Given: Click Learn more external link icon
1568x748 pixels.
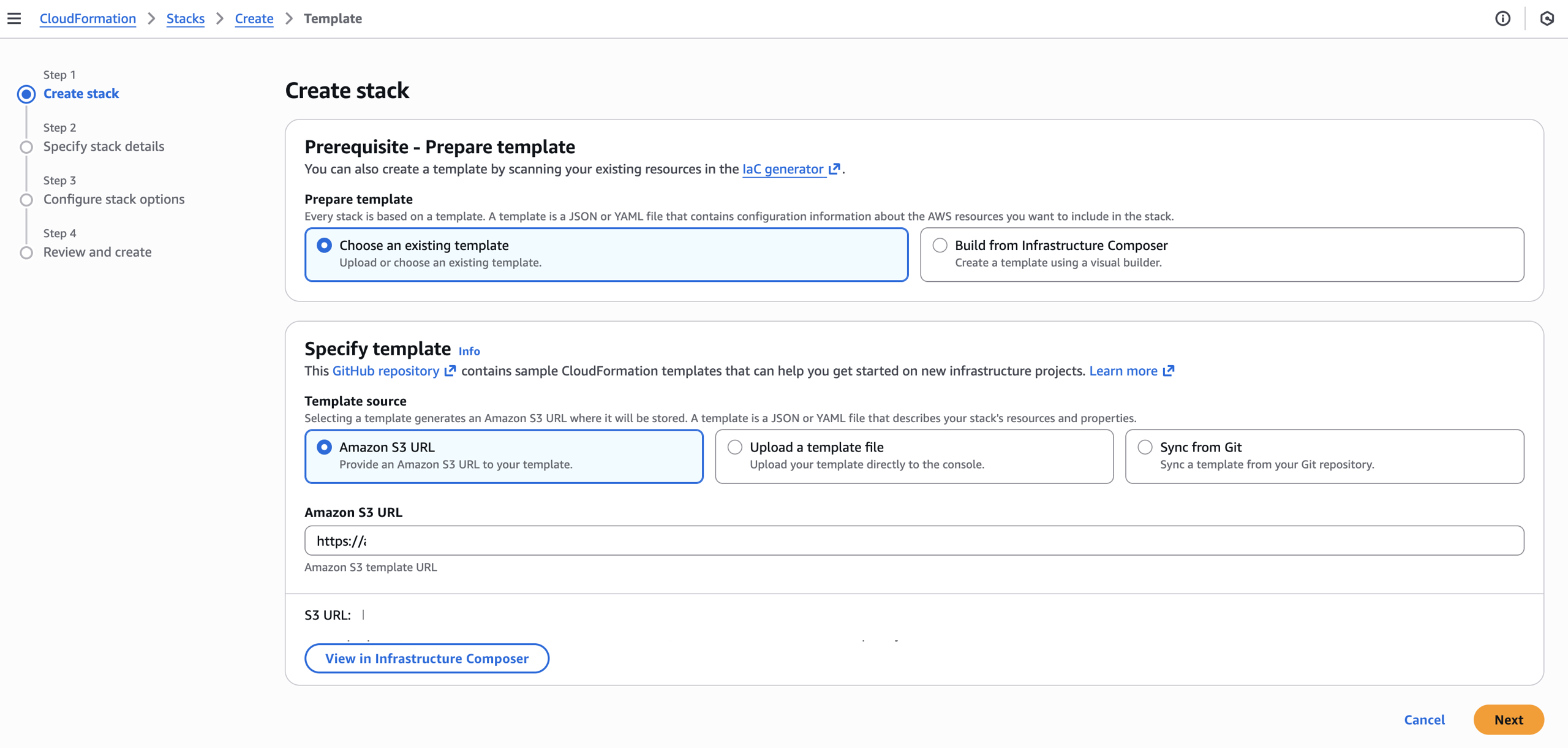Looking at the screenshot, I should [1169, 371].
